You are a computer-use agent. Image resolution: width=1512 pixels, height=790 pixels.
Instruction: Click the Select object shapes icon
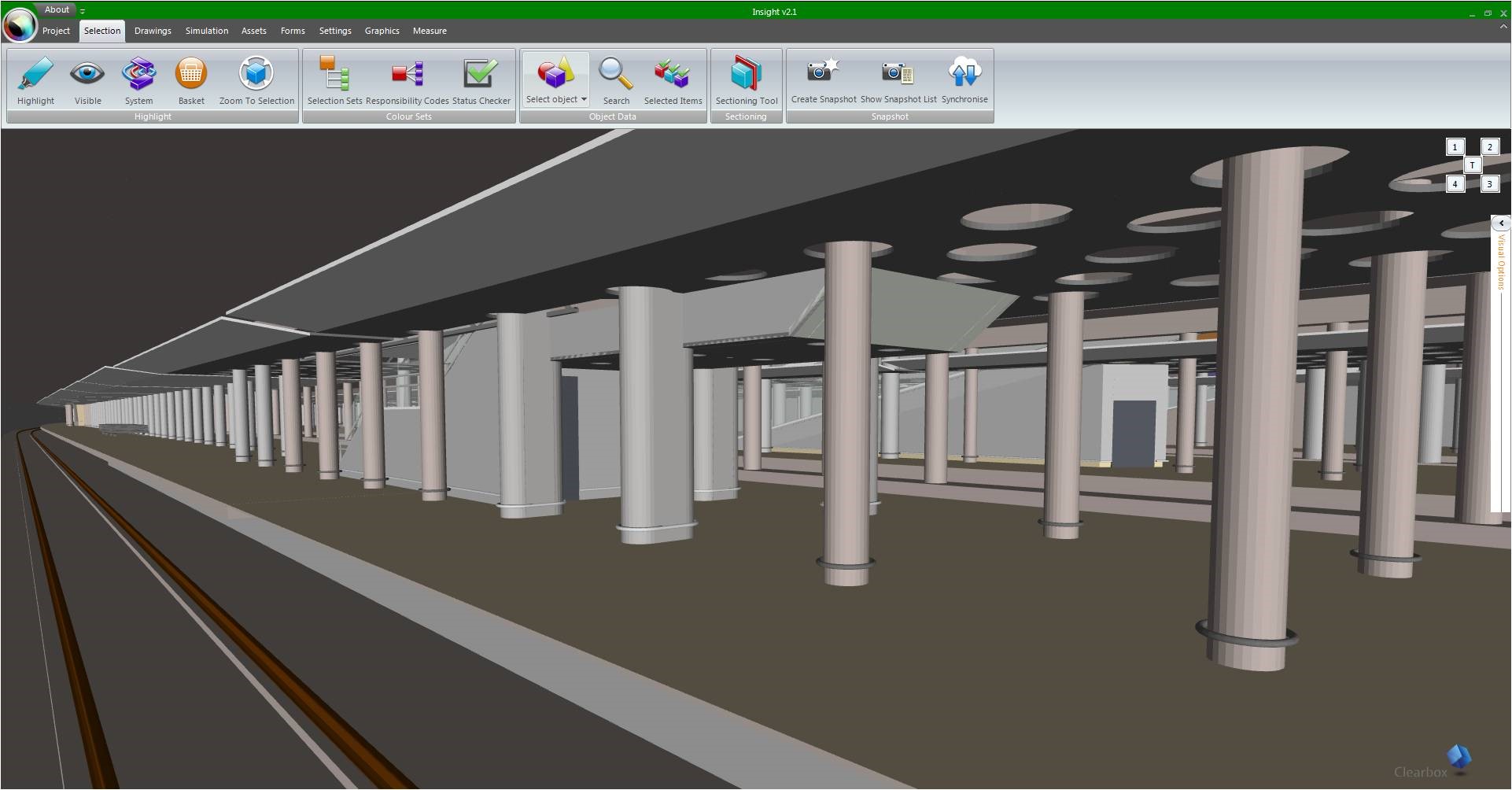(x=555, y=72)
